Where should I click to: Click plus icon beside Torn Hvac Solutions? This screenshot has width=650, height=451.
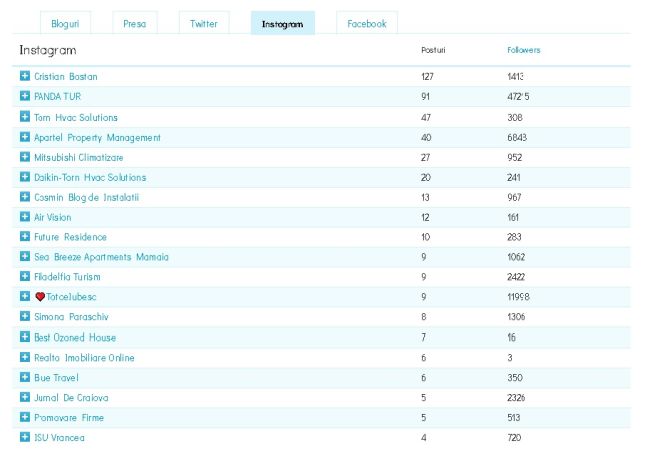pyautogui.click(x=25, y=117)
